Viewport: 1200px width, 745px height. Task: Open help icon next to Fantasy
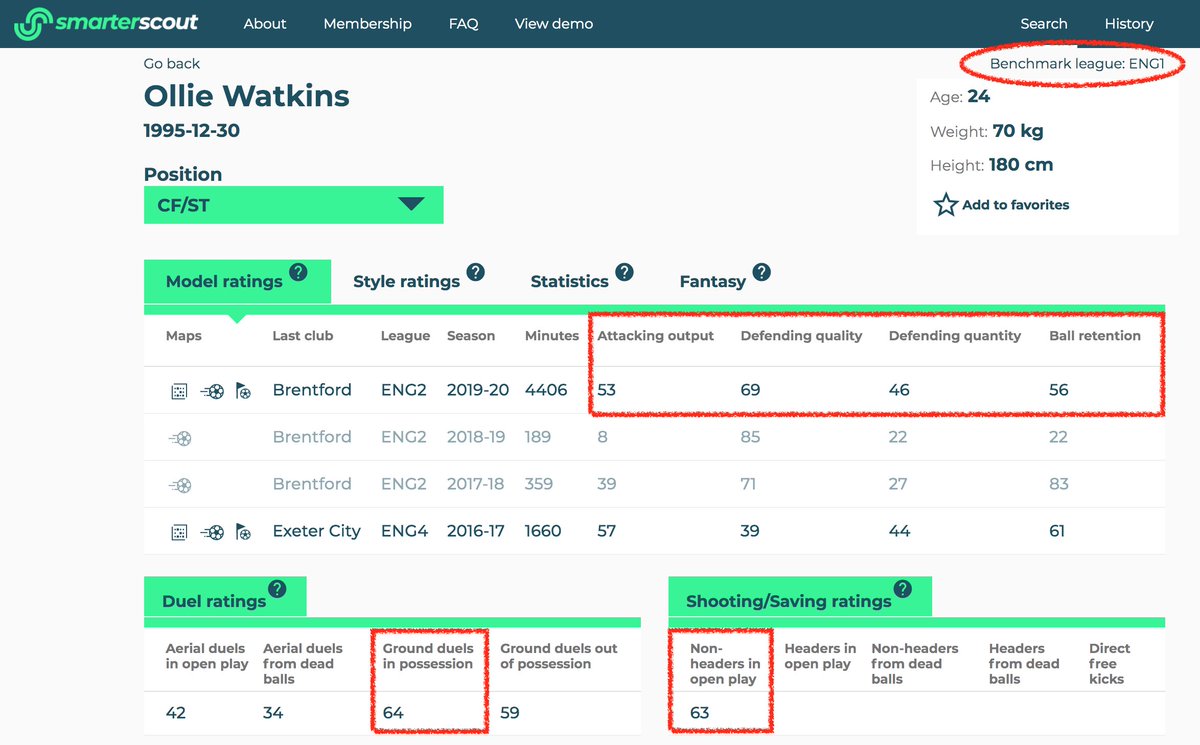pyautogui.click(x=762, y=272)
